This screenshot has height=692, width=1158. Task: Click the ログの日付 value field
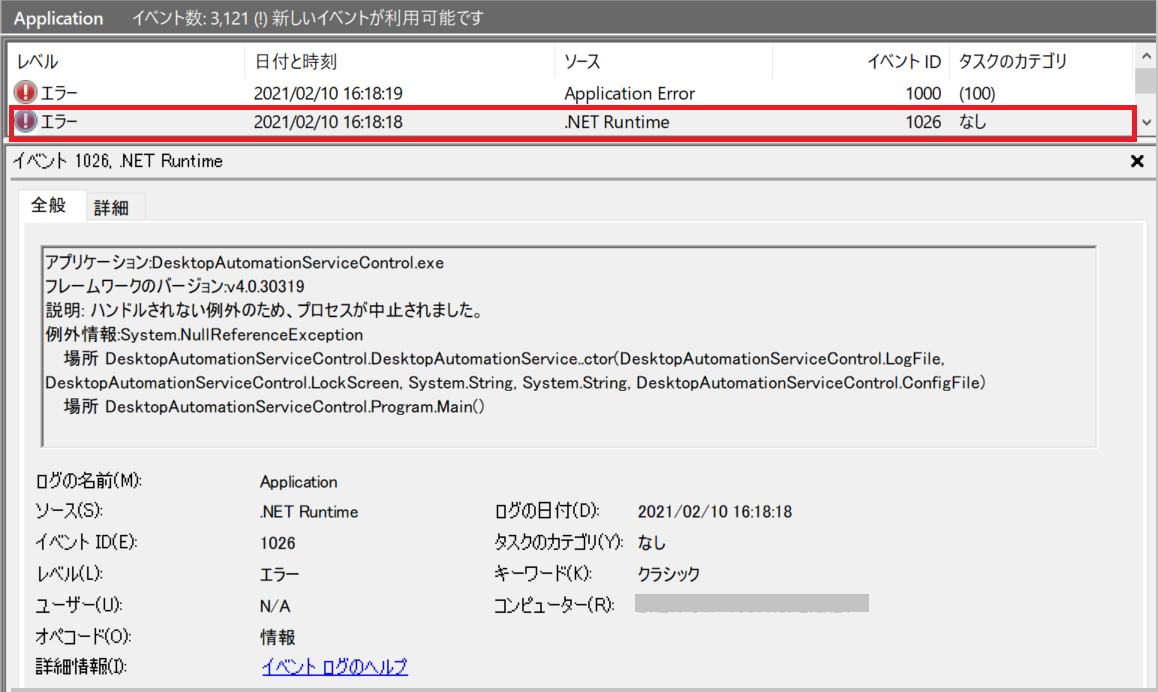click(x=715, y=512)
